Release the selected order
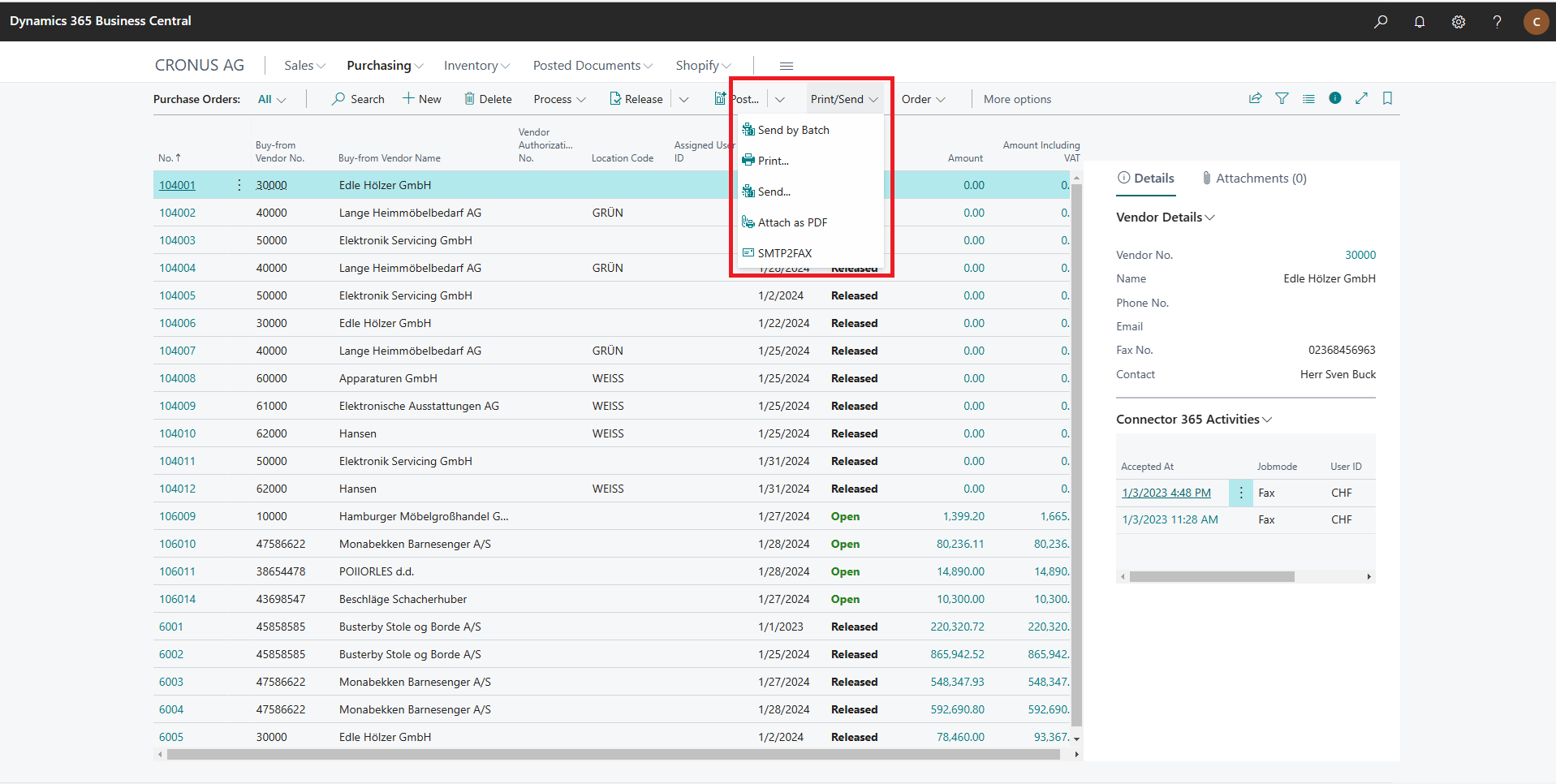The height and width of the screenshot is (784, 1556). point(636,99)
